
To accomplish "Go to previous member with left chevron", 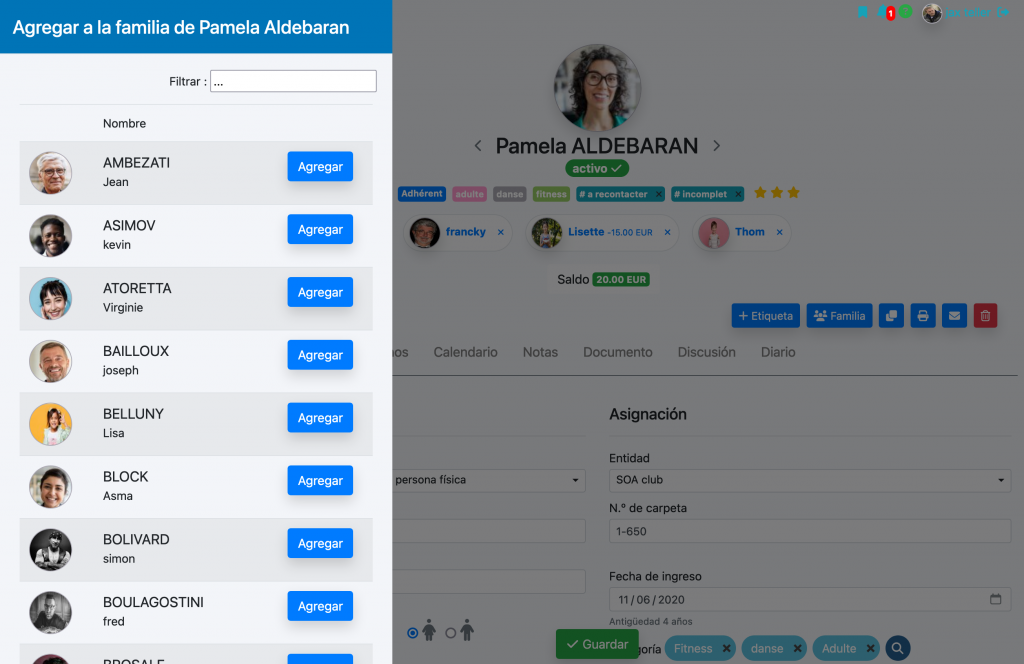I will coord(478,146).
